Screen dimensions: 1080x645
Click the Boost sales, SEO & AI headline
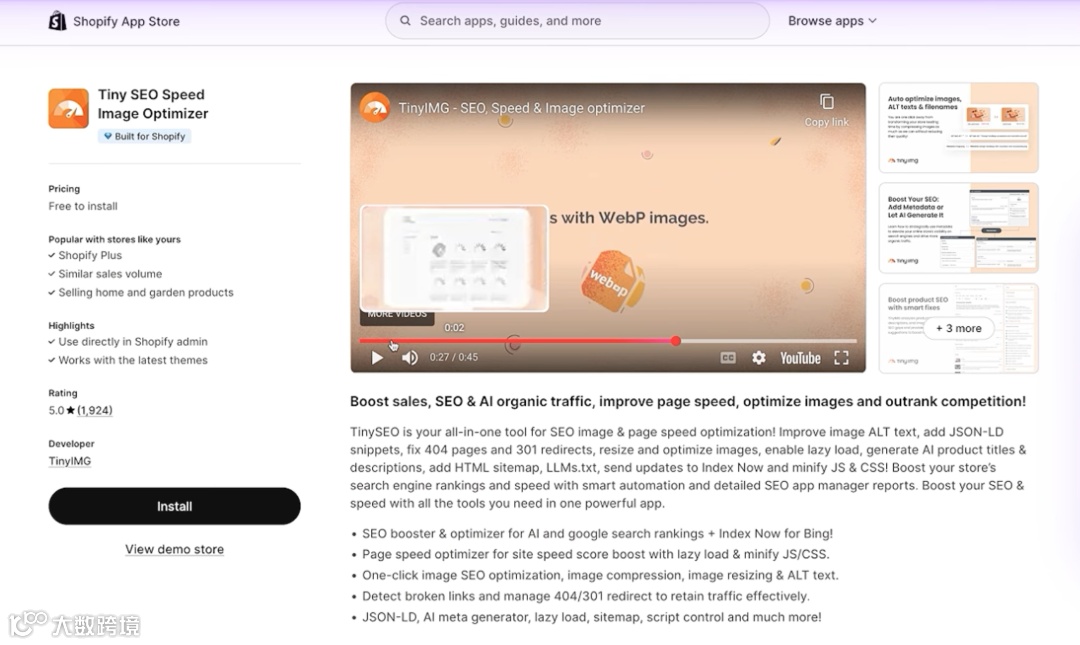688,401
